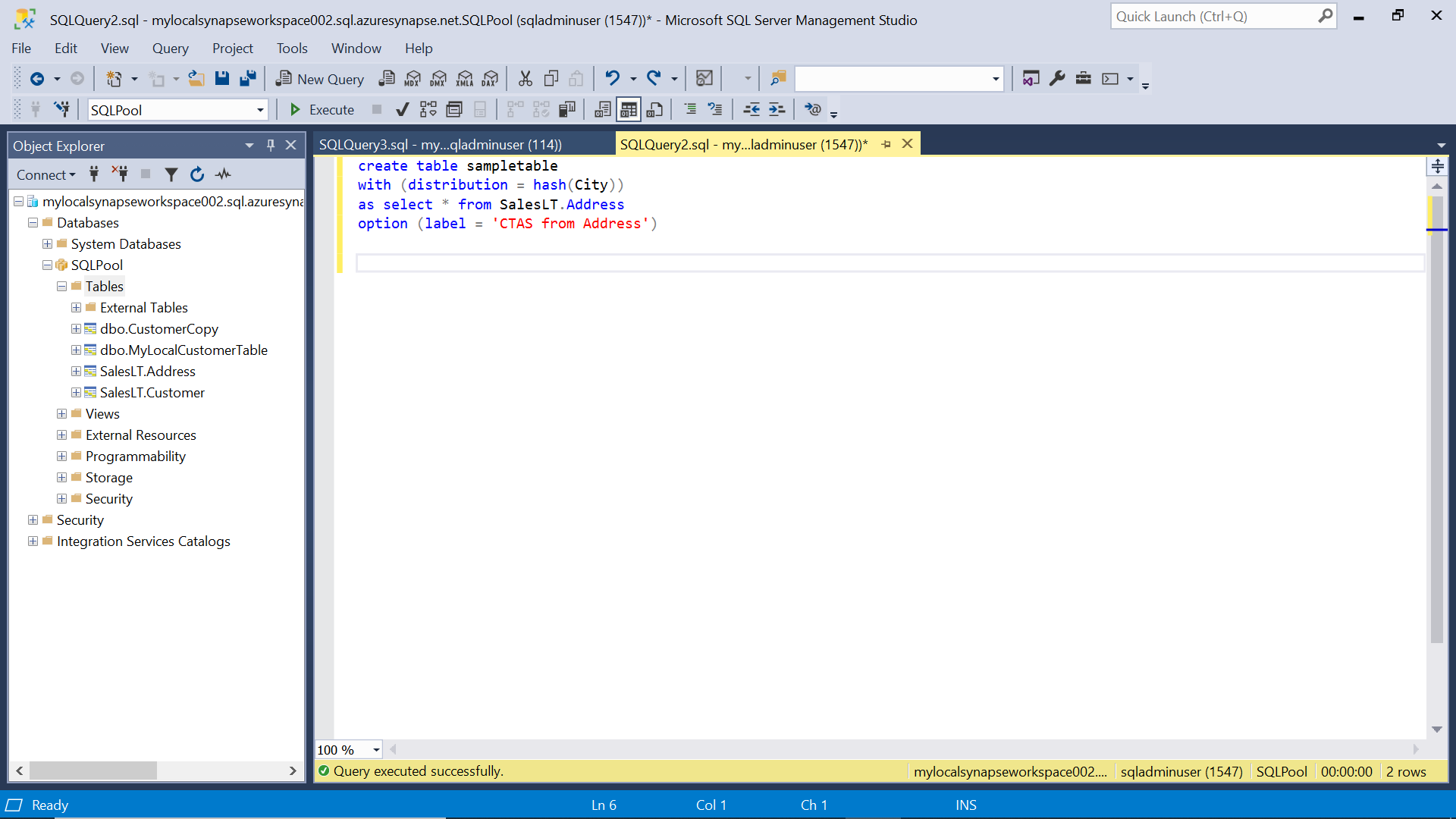Open the Query menu
Screen dimensions: 1456x819
tap(170, 49)
